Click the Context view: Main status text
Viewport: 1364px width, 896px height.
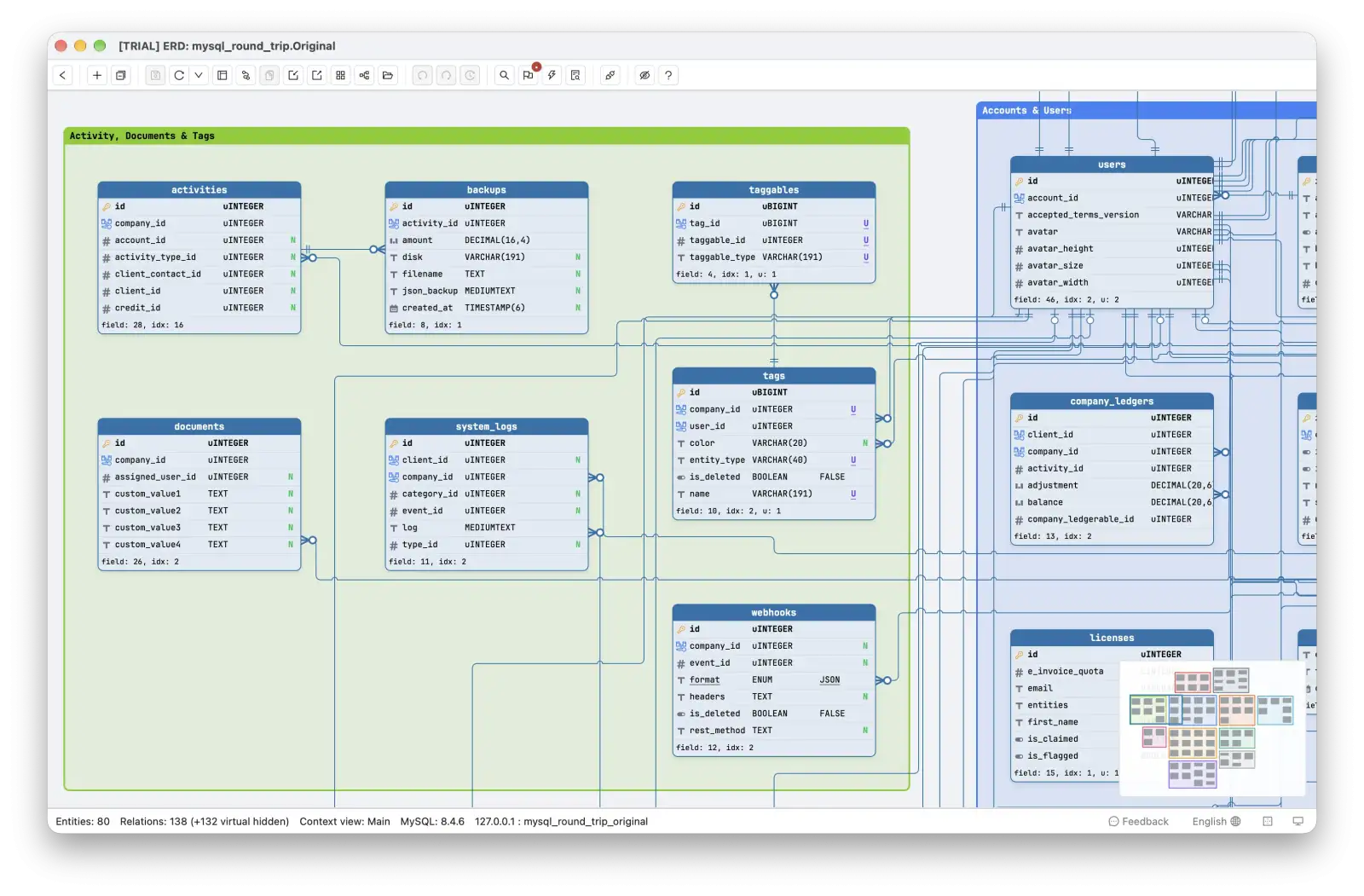click(344, 822)
